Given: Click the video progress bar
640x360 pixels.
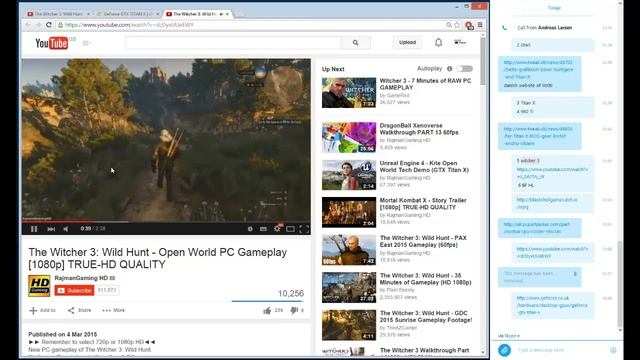Looking at the screenshot, I should click(x=166, y=222).
